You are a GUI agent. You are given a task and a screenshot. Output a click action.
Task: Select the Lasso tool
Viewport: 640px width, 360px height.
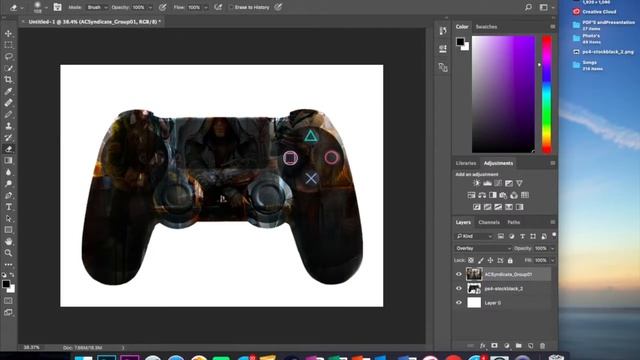pos(8,56)
